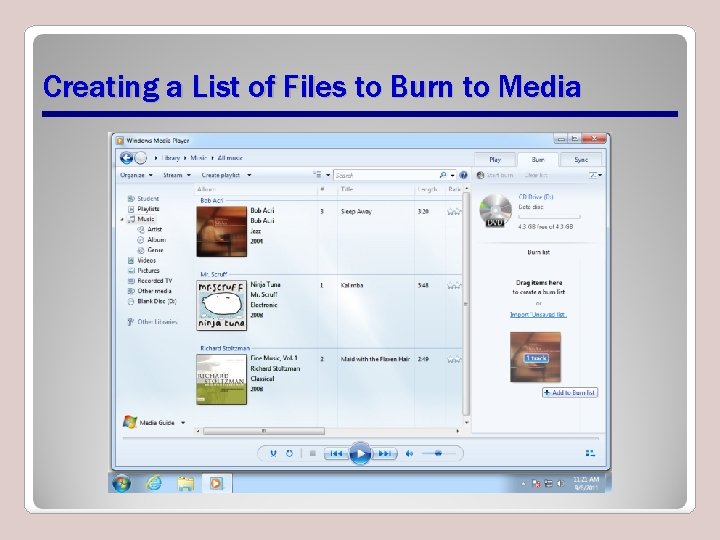Switch to Now Playing view icon
The width and height of the screenshot is (720, 540).
[x=590, y=453]
